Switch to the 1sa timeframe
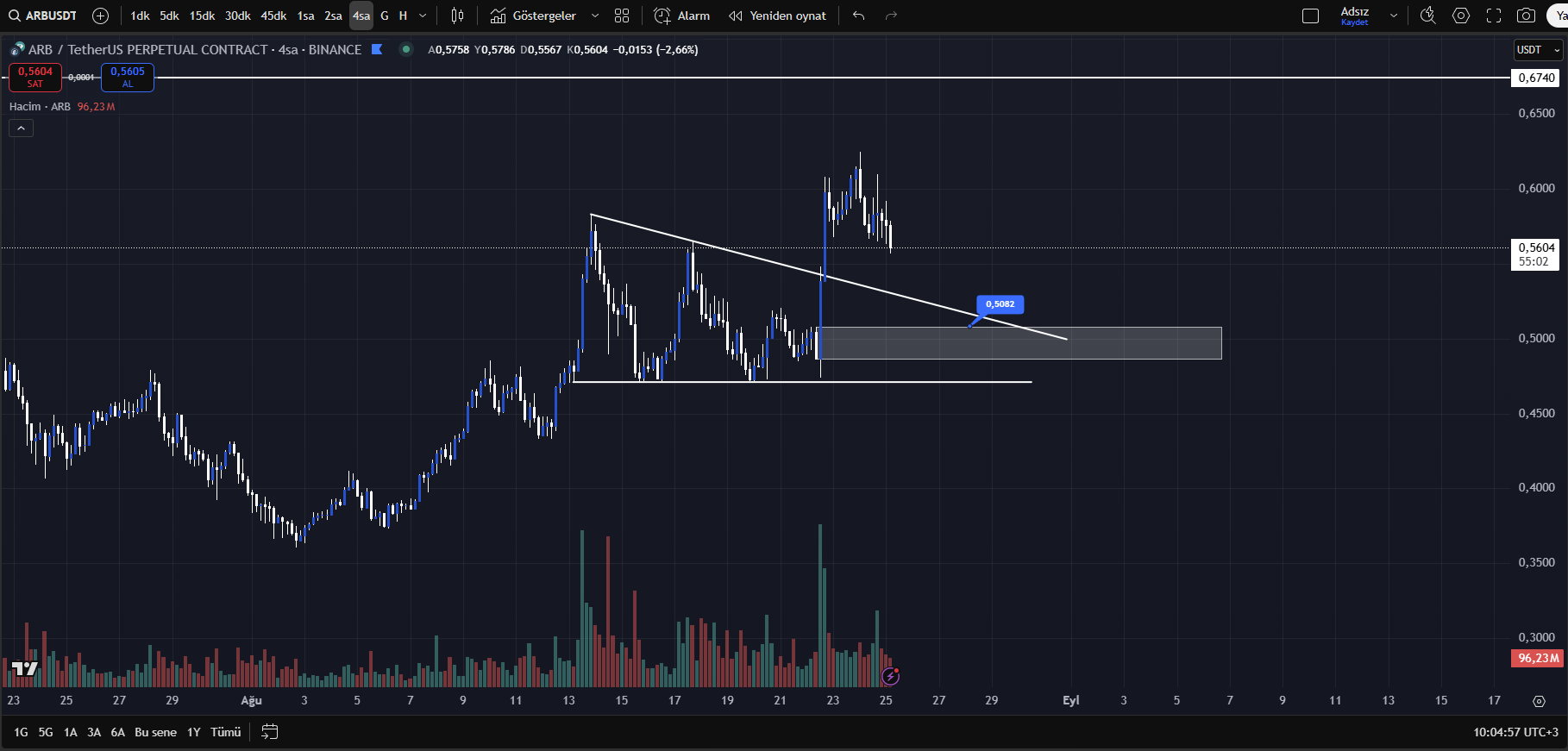The image size is (1568, 751). pyautogui.click(x=305, y=16)
